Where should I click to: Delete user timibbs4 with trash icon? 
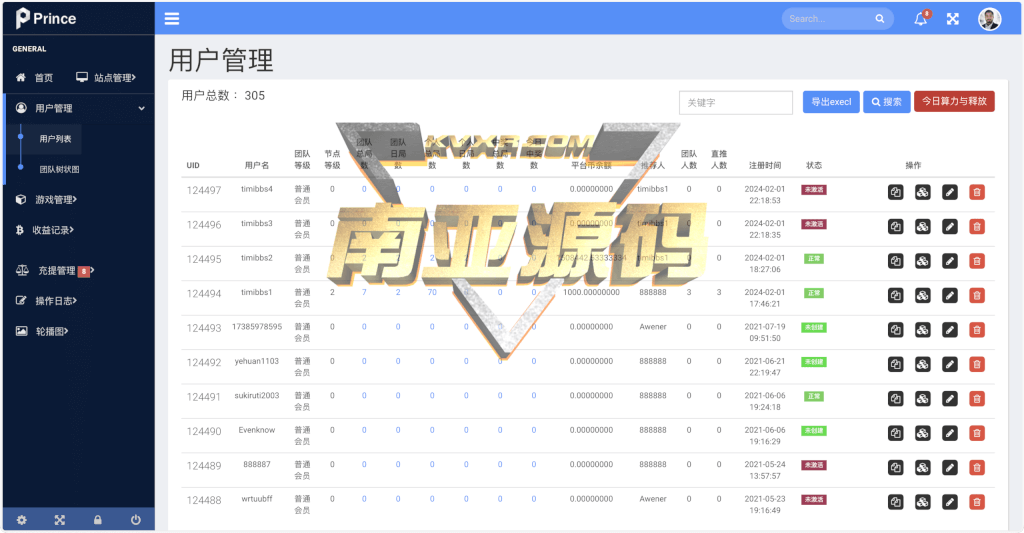[976, 192]
